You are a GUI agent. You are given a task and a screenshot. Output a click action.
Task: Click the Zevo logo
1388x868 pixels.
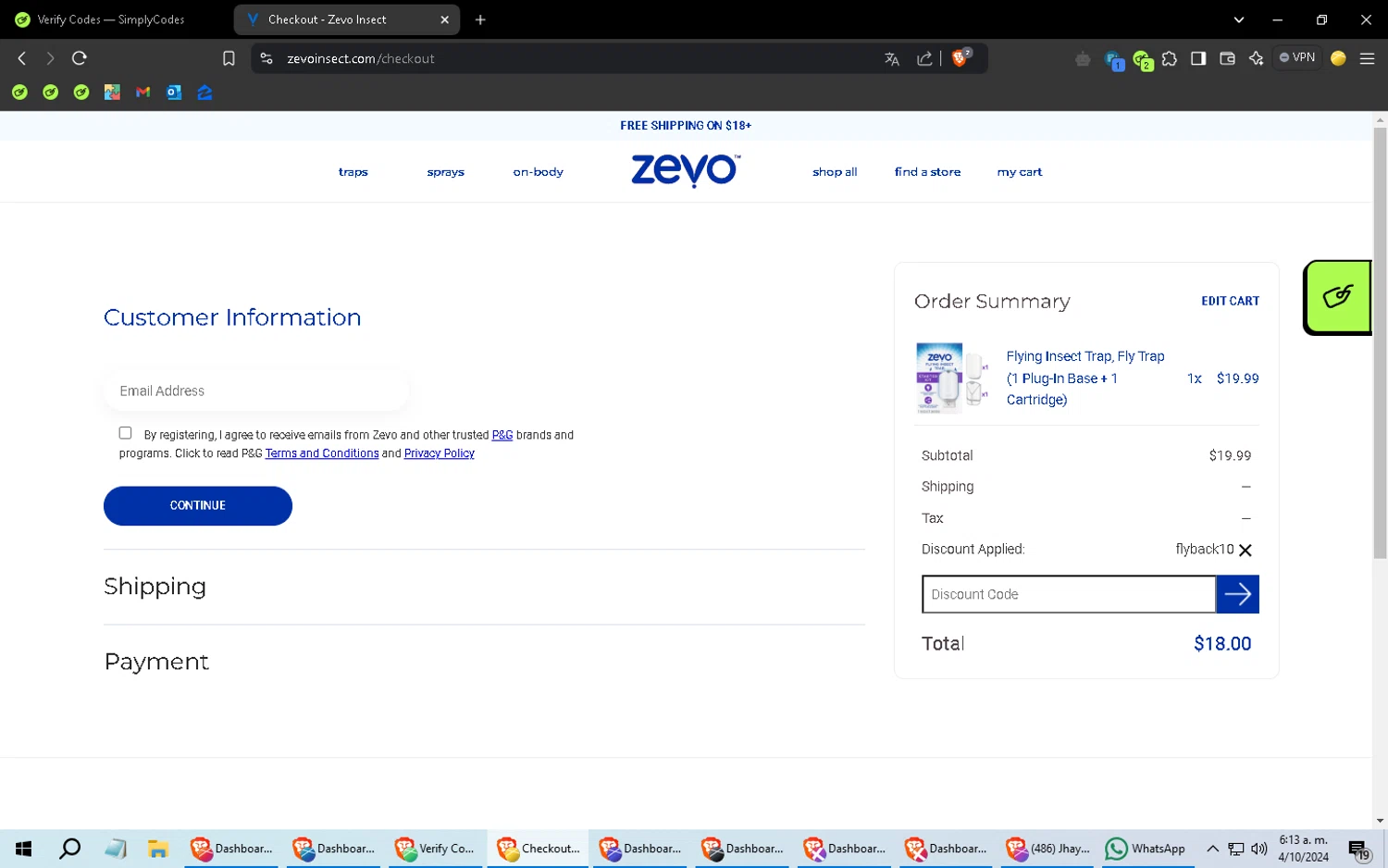coord(685,171)
